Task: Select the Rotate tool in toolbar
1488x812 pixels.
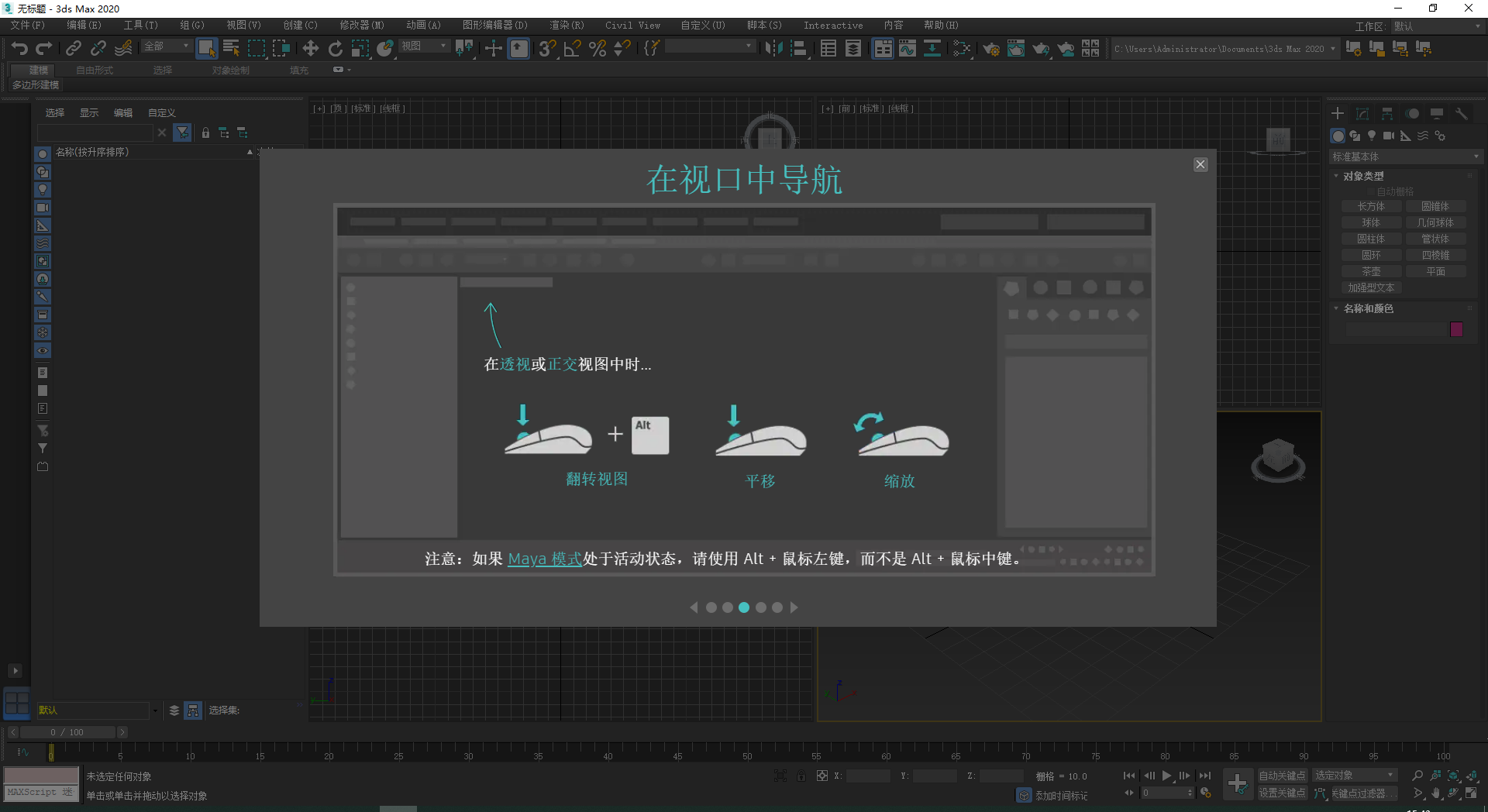Action: click(335, 49)
